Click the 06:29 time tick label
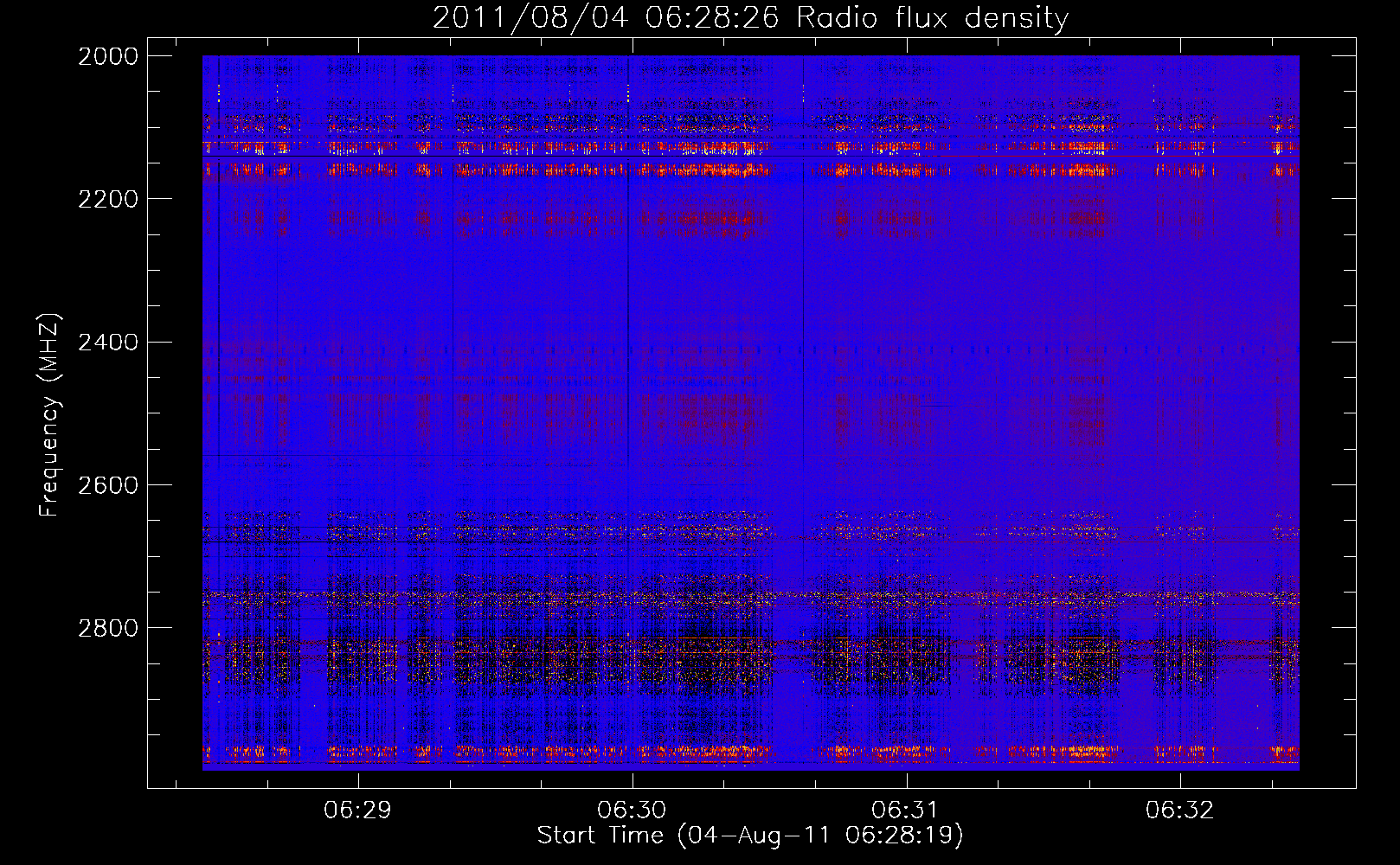Screen dimensions: 1400x865 (x=357, y=811)
